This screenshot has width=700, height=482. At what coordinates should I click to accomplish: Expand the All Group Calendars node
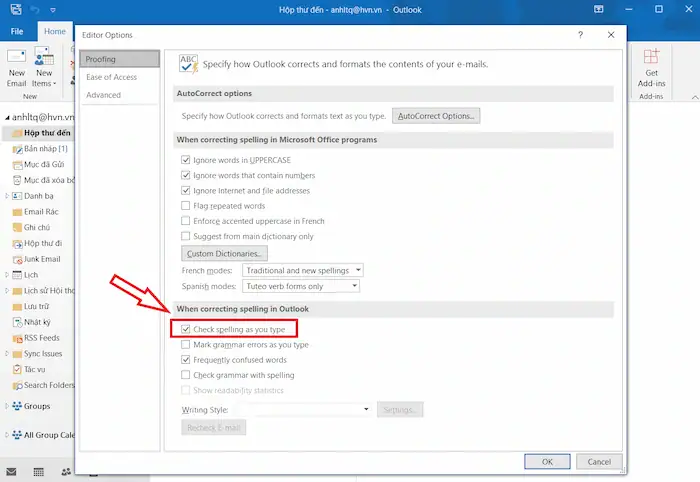7,435
